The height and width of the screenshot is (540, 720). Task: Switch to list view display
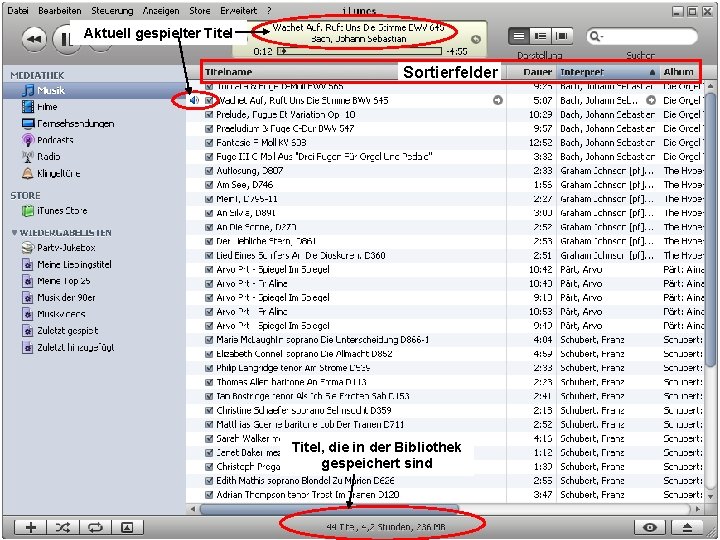pos(519,36)
